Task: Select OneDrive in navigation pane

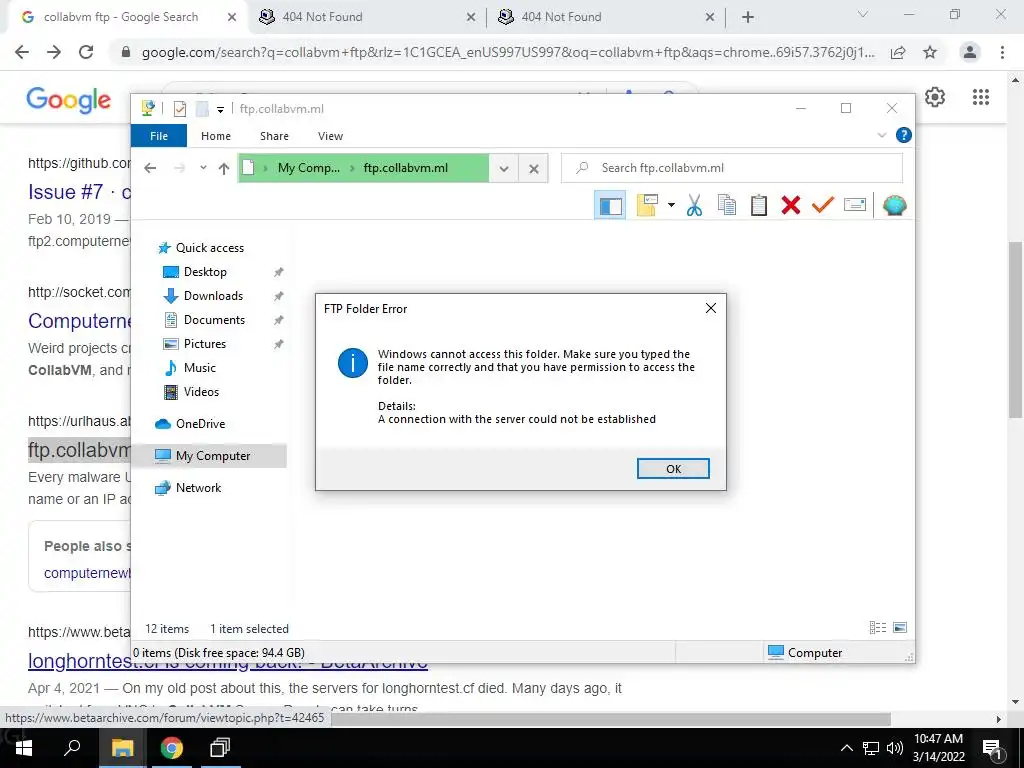Action: [200, 424]
